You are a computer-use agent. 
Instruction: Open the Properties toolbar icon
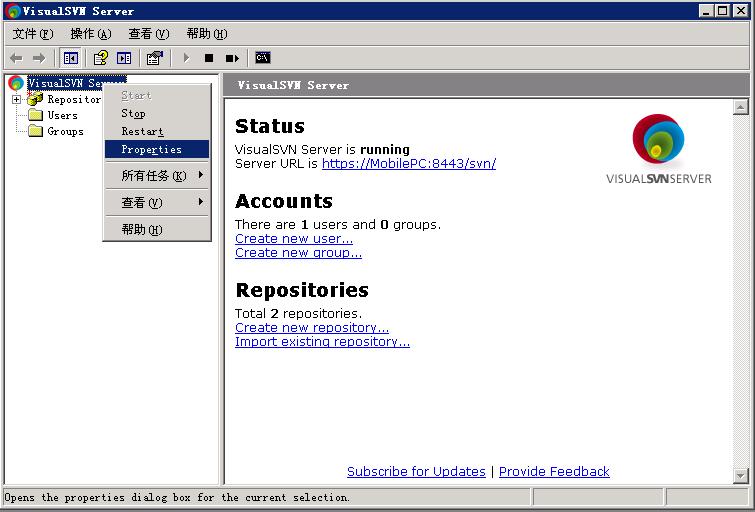click(155, 58)
